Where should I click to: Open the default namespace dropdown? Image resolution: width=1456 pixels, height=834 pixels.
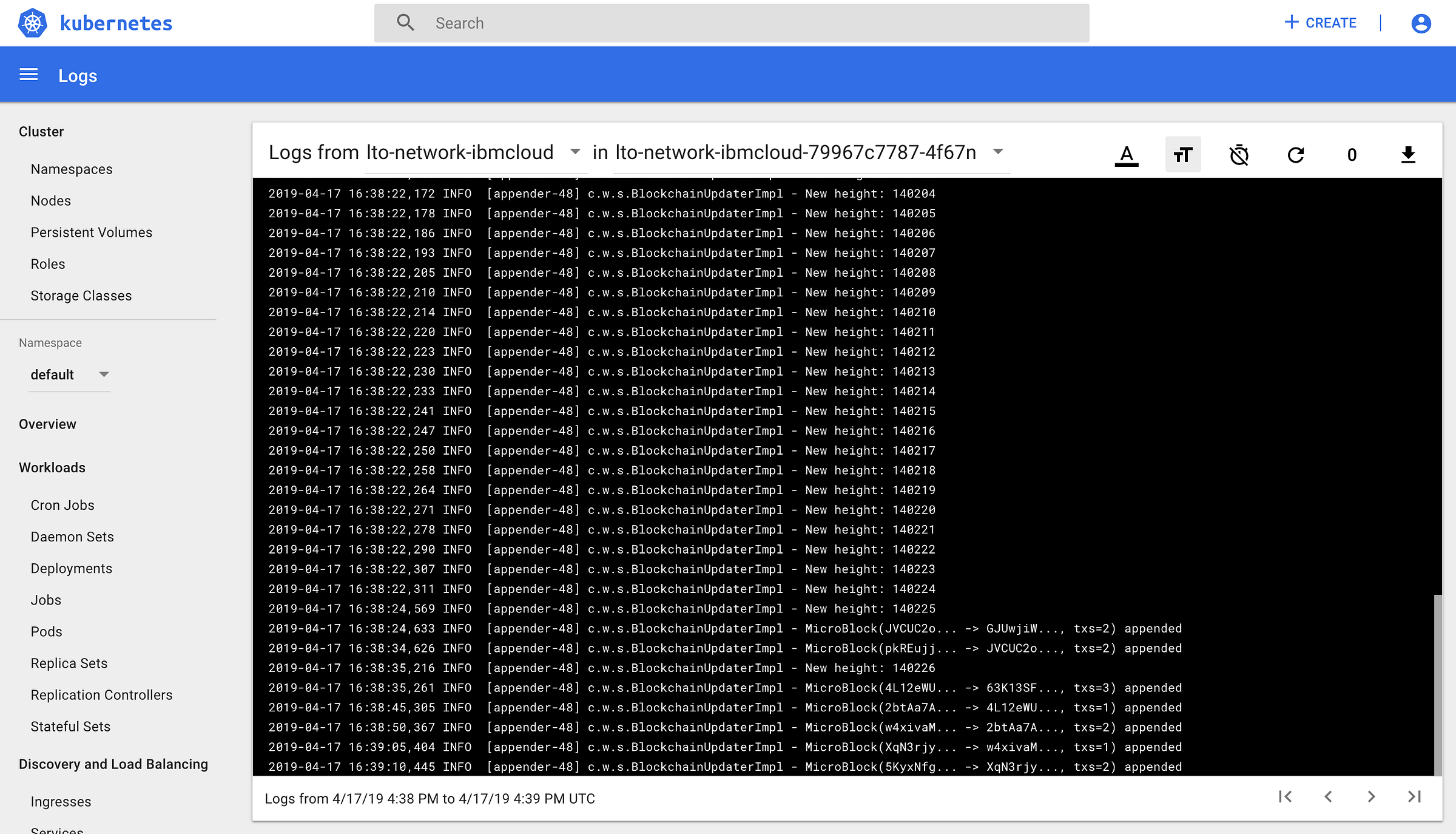click(69, 375)
